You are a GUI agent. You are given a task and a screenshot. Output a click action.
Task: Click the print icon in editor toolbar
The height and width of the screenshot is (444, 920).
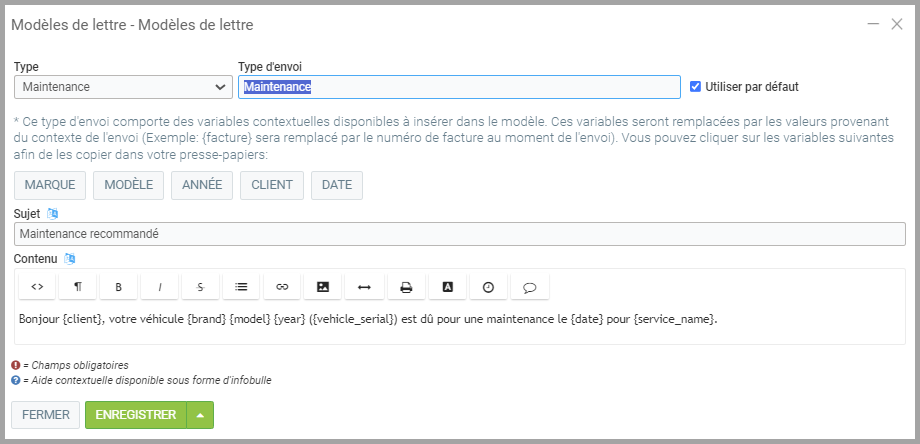click(x=406, y=287)
